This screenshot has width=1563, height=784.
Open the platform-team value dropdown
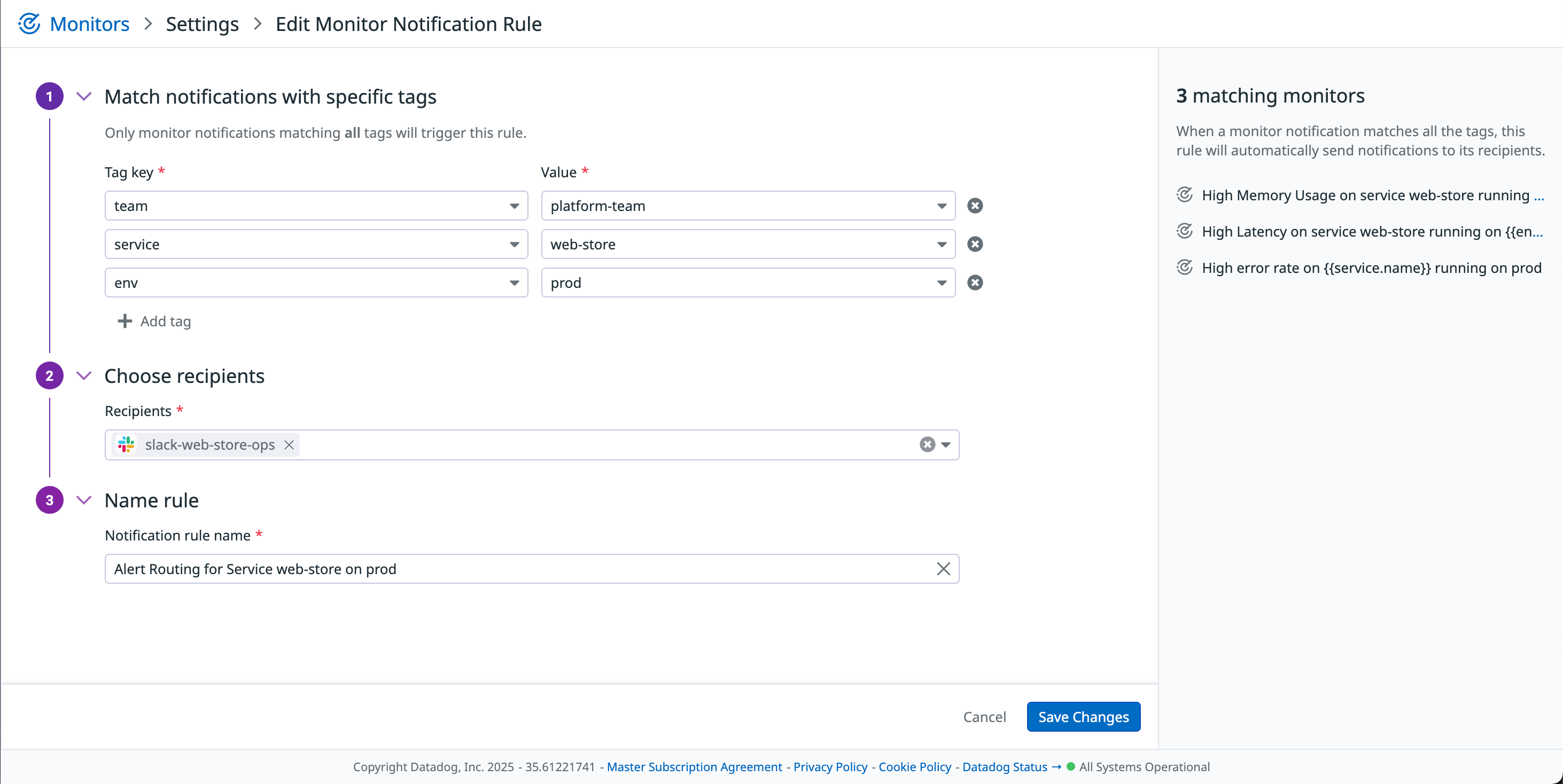(x=941, y=206)
